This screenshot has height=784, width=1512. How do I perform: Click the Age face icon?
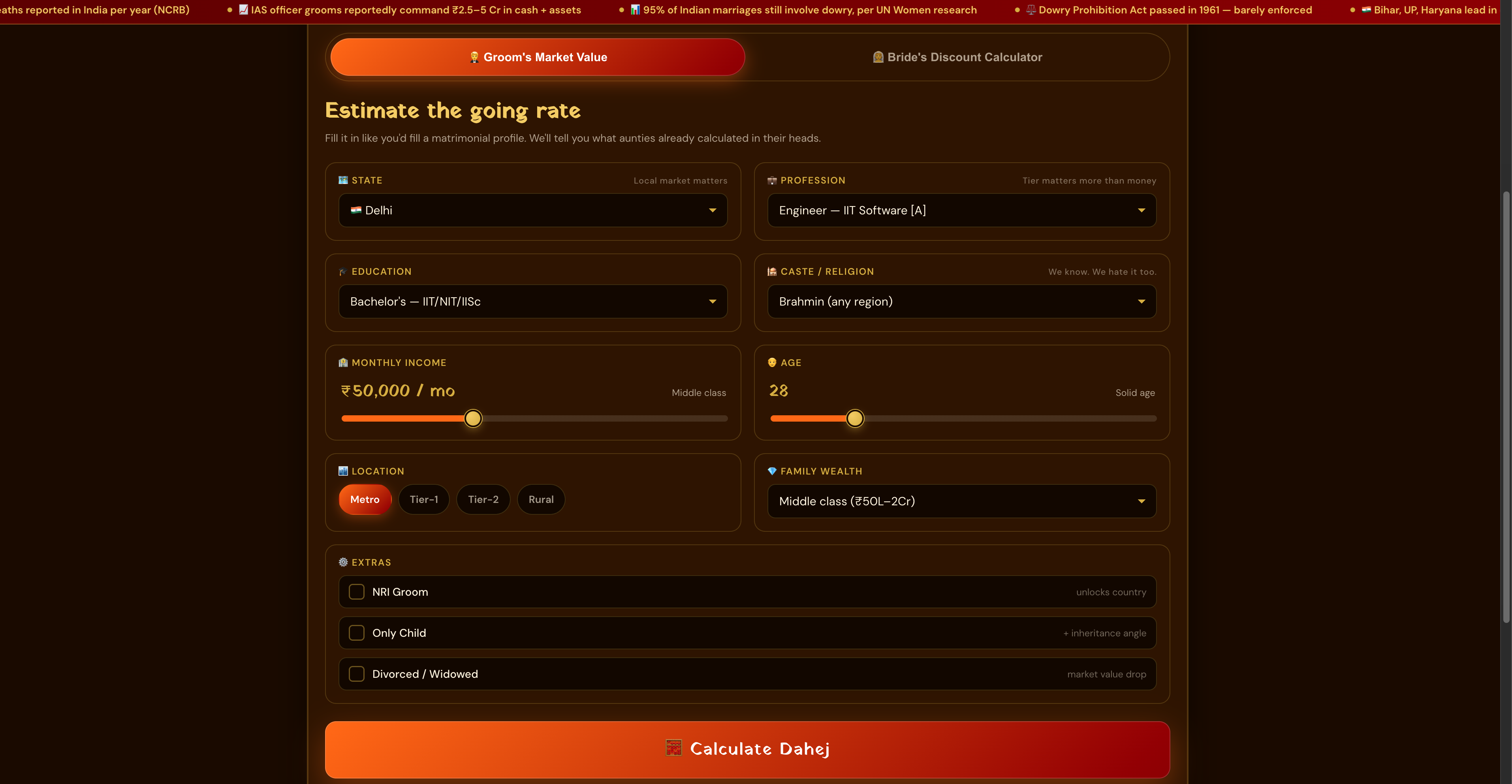(x=772, y=363)
